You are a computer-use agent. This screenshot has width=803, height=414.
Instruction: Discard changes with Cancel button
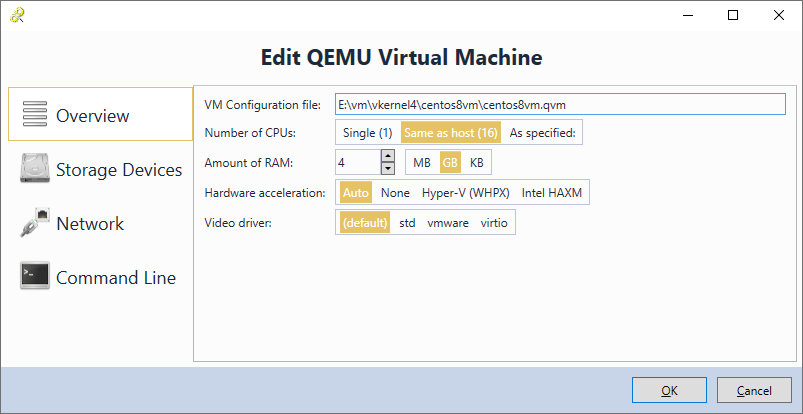pyautogui.click(x=754, y=390)
